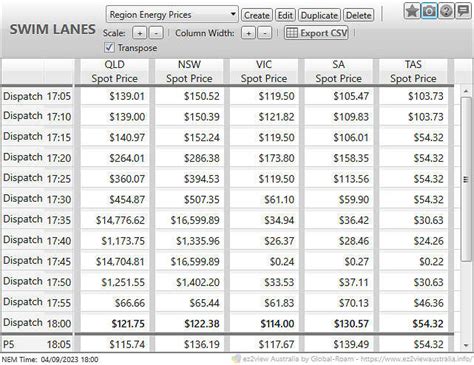
Task: Select the Dispatch 17:20 row label
Action: [37, 158]
